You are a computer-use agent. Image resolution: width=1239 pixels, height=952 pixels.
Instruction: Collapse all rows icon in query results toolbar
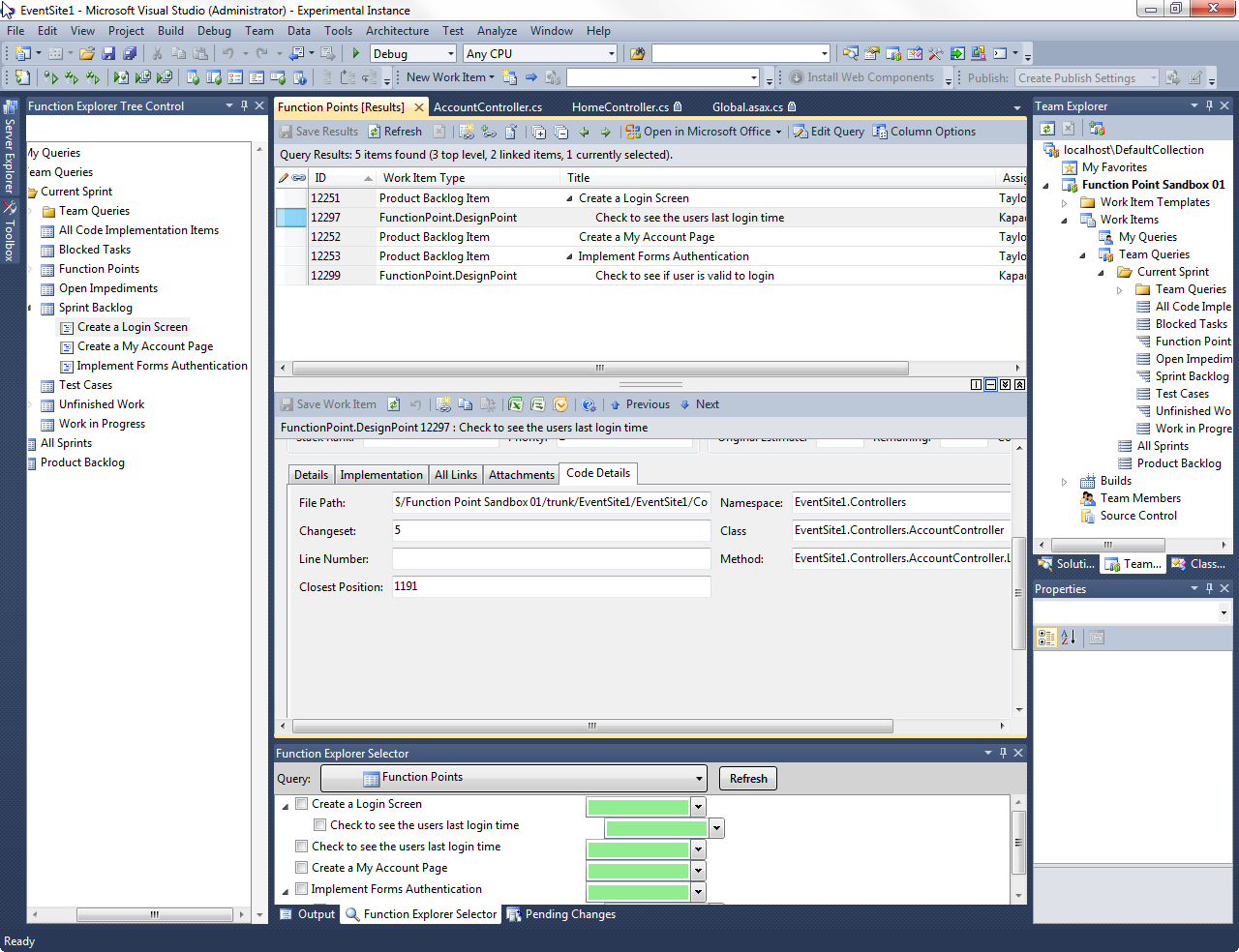coord(561,132)
